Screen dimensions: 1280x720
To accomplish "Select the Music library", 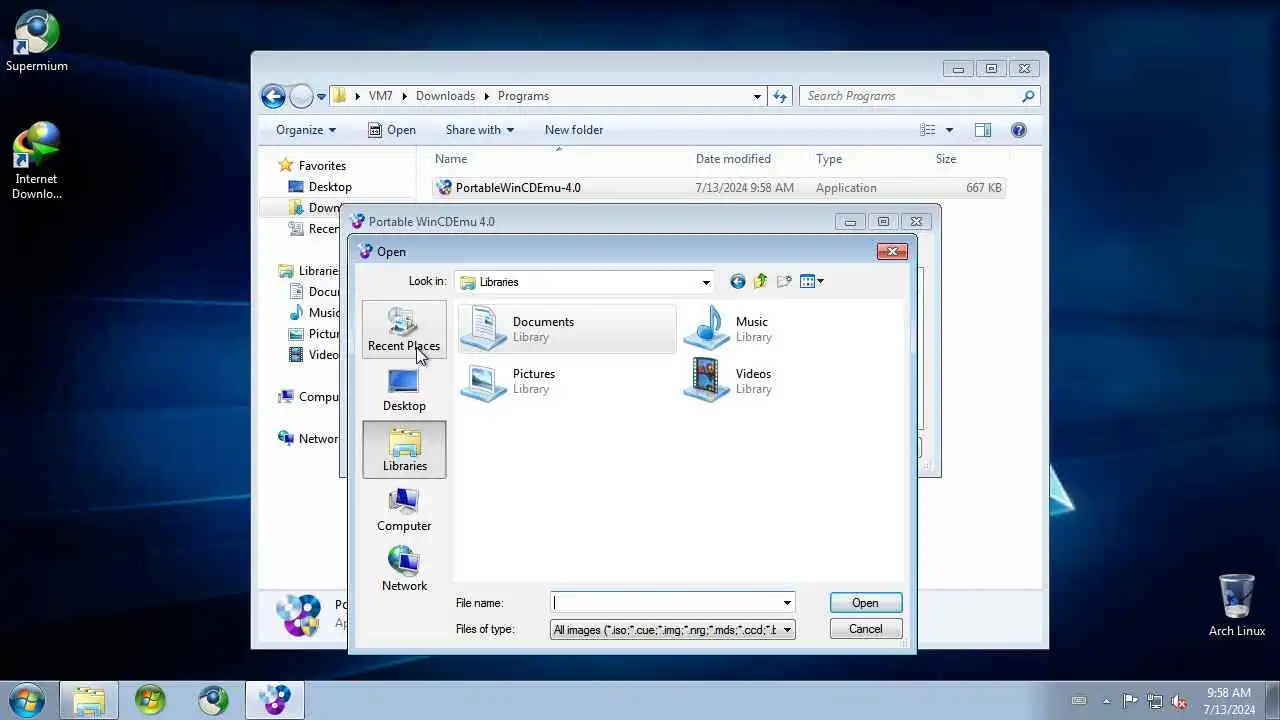I will (x=728, y=329).
